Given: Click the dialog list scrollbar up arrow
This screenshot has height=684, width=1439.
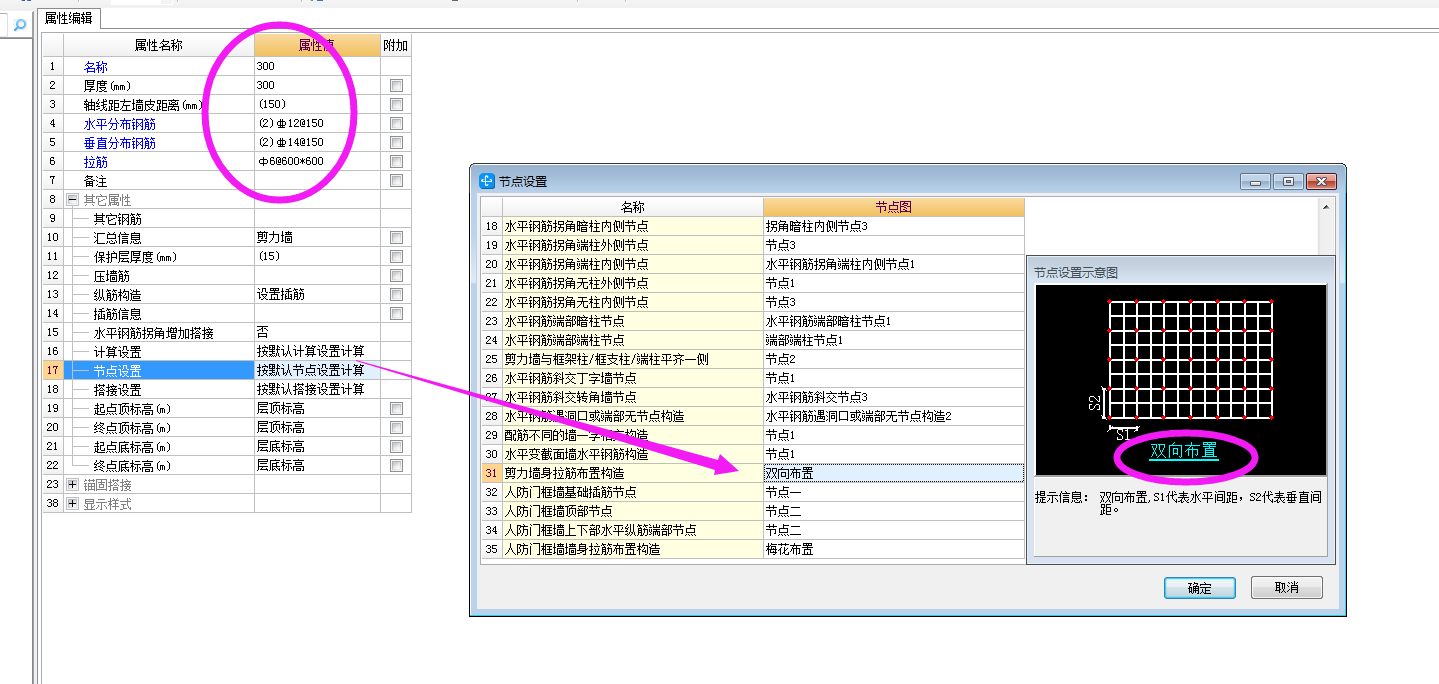Looking at the screenshot, I should tap(1328, 207).
